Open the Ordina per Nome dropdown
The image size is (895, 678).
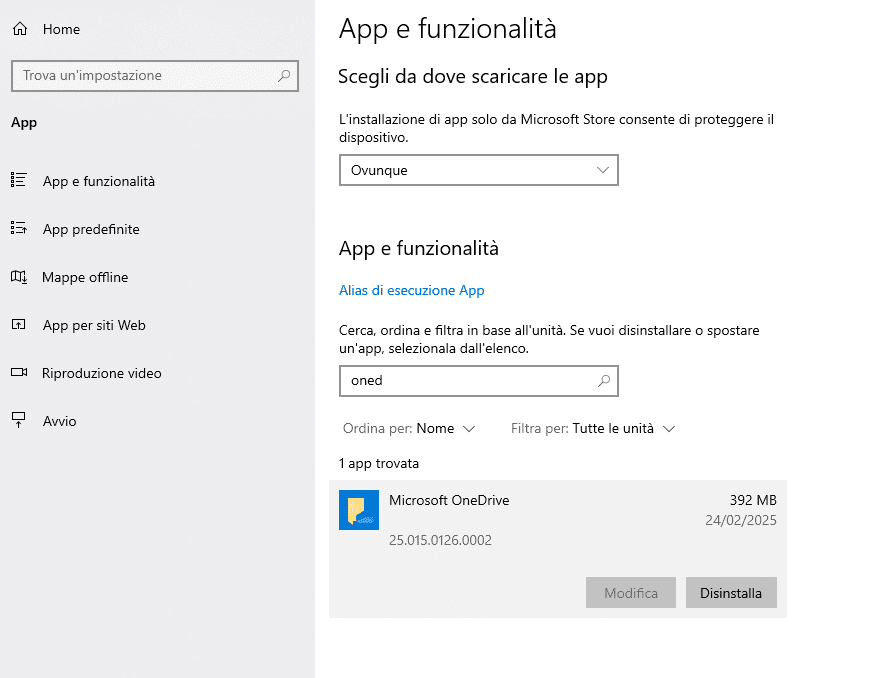(x=445, y=428)
